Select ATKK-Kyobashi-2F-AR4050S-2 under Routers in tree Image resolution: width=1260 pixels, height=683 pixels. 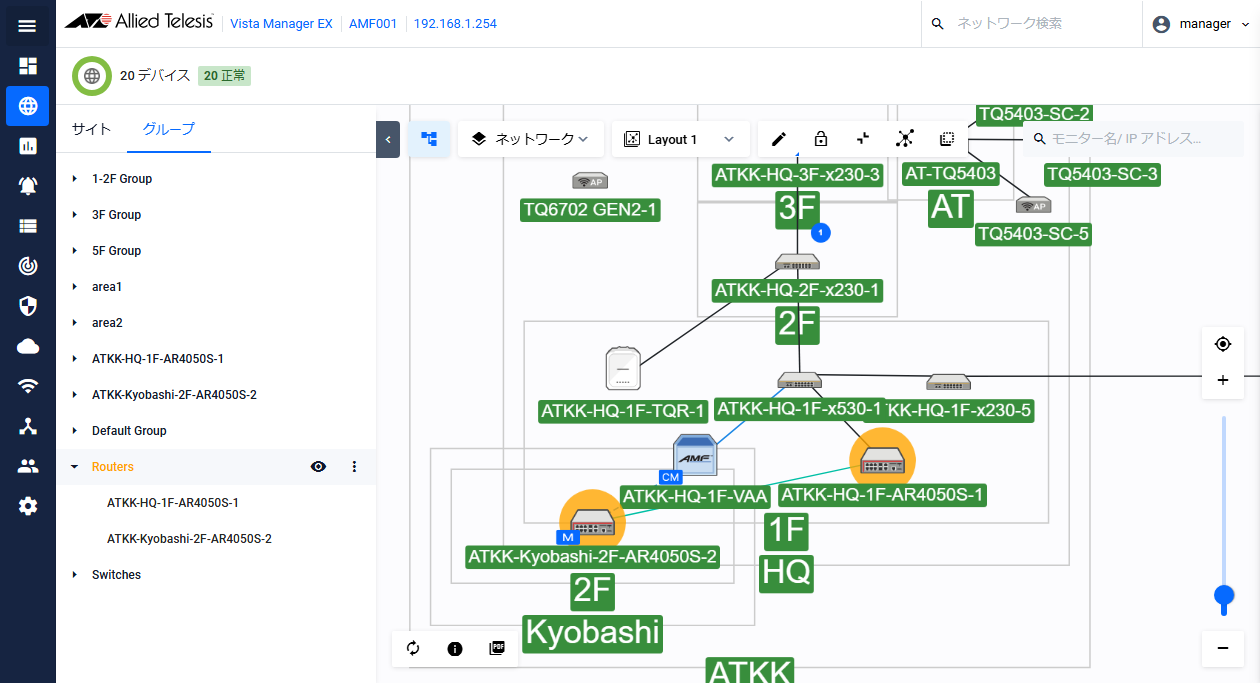(x=190, y=539)
